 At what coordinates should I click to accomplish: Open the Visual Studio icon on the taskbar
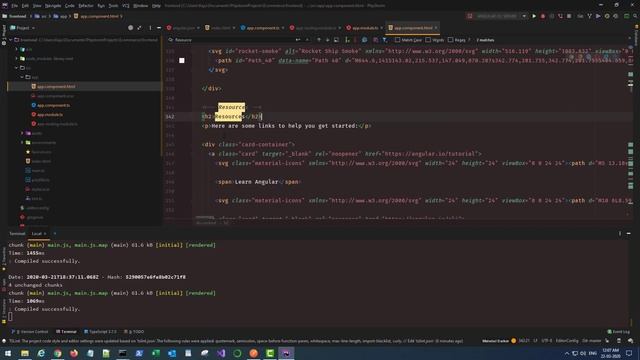click(221, 353)
